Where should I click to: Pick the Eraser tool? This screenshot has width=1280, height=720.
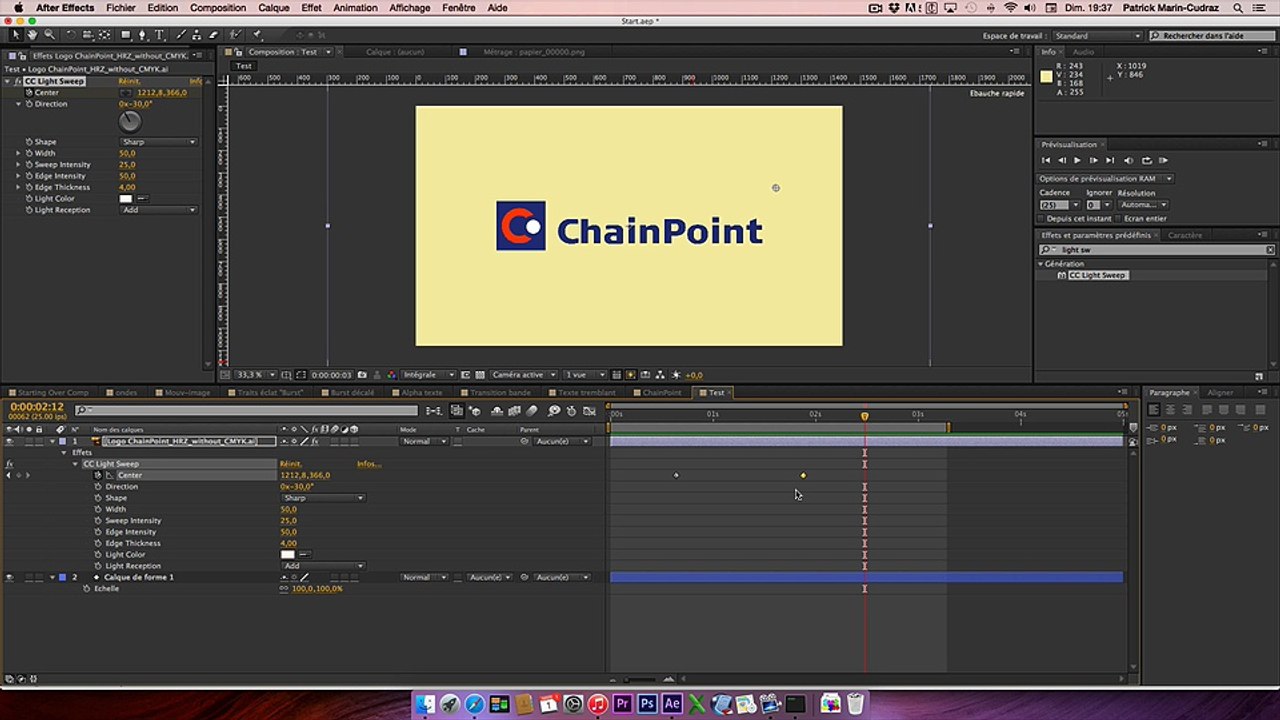[x=214, y=35]
